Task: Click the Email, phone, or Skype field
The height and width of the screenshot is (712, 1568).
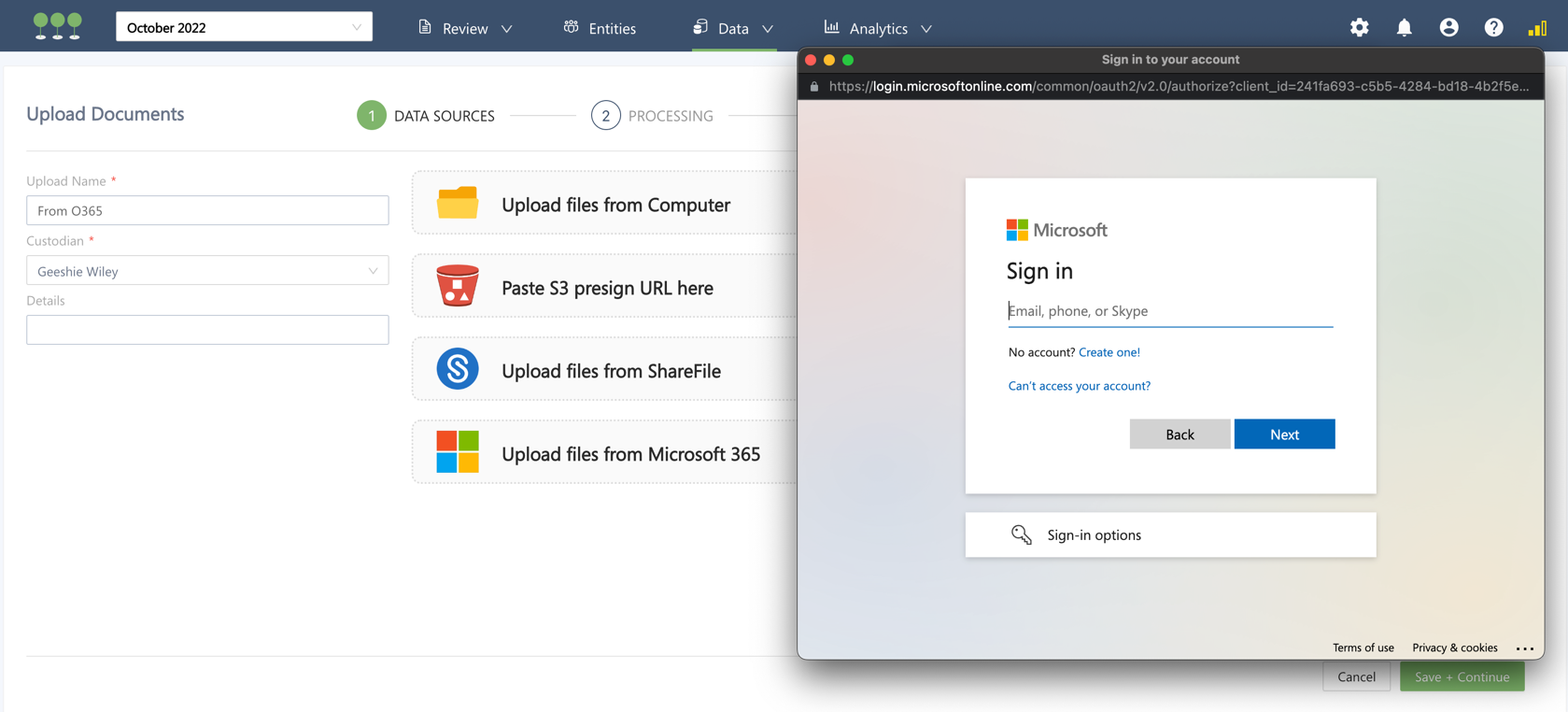Action: 1170,311
